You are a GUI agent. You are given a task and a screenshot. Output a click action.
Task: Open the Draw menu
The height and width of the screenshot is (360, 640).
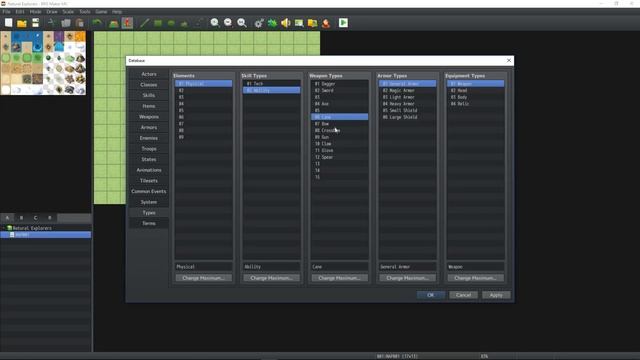point(52,12)
